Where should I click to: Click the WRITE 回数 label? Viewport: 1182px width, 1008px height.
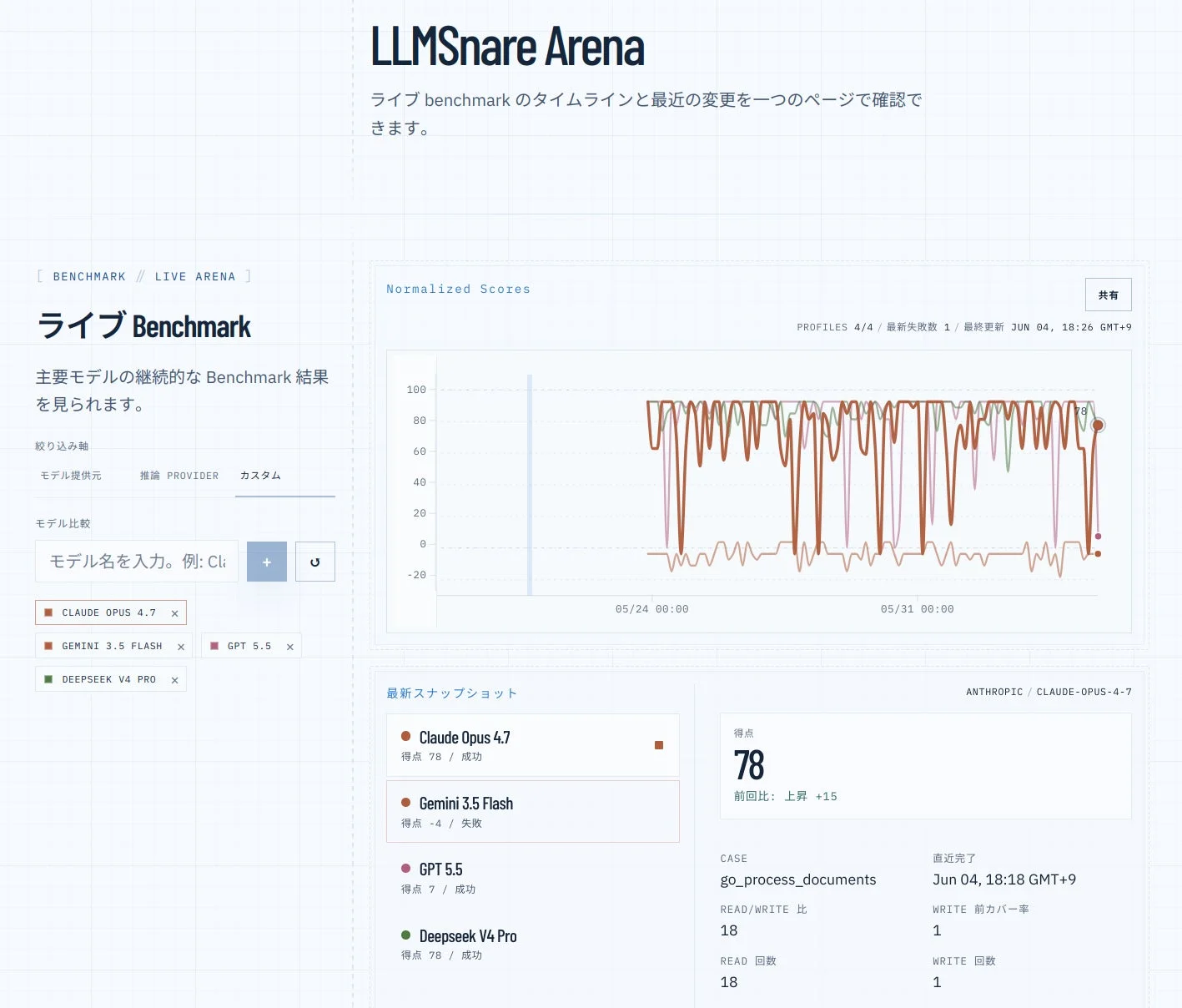coord(964,961)
